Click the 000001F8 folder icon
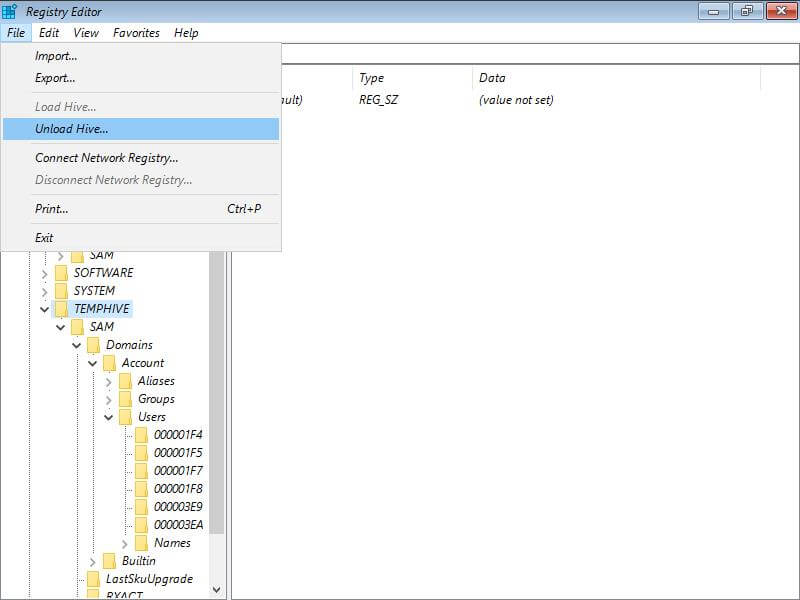 click(x=141, y=489)
